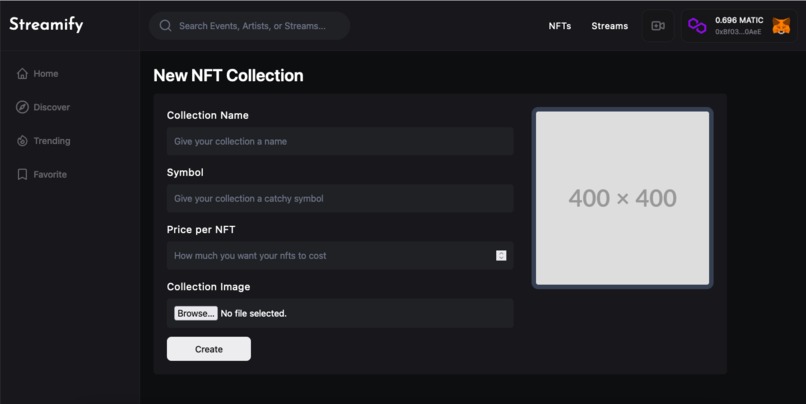Screen dimensions: 806x404
Task: Click the MetaMask fox avatar
Action: click(781, 26)
